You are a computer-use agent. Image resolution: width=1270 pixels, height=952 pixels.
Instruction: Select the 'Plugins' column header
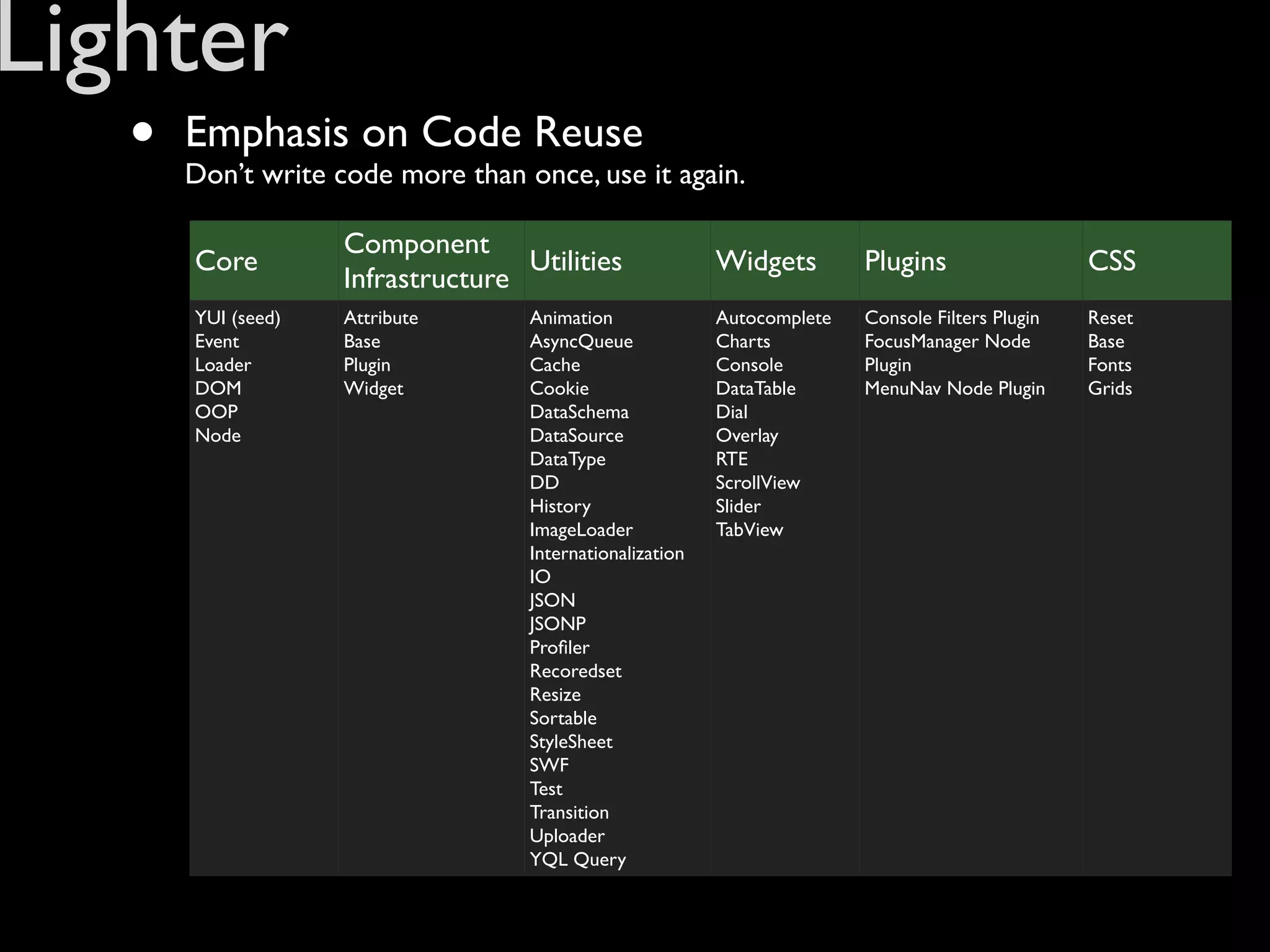(971, 260)
